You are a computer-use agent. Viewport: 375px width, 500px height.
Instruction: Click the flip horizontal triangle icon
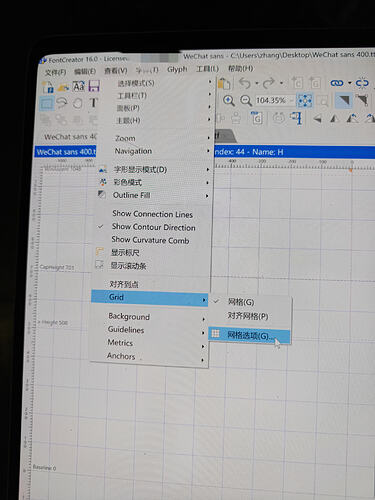[317, 118]
